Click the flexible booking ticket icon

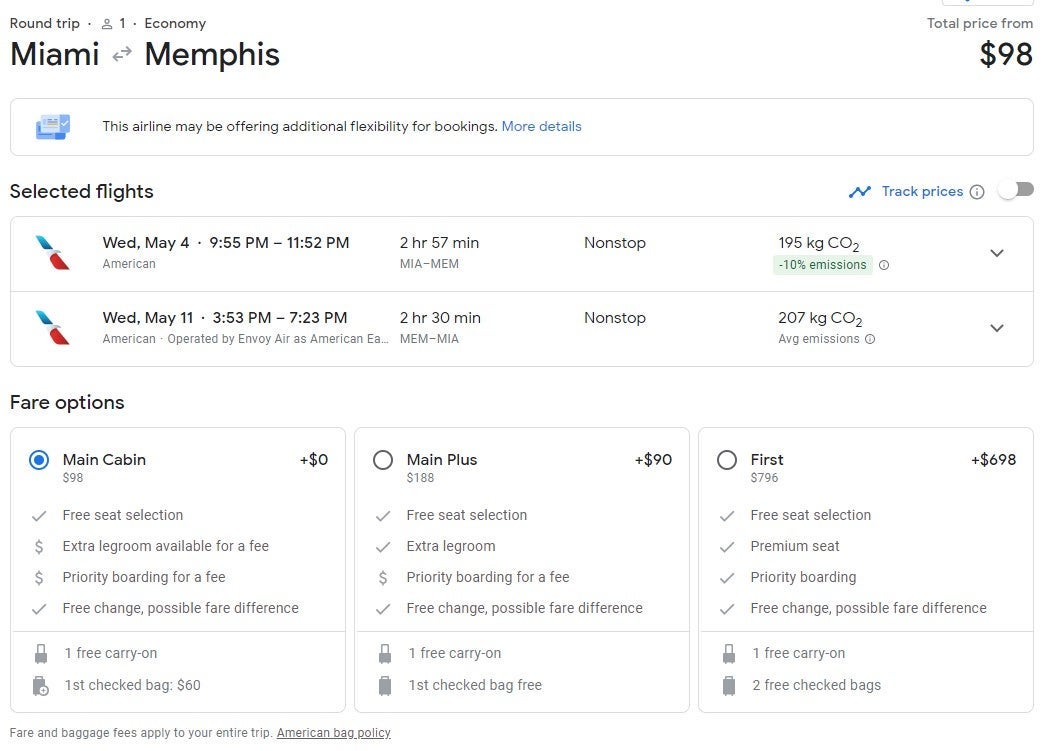coord(53,127)
